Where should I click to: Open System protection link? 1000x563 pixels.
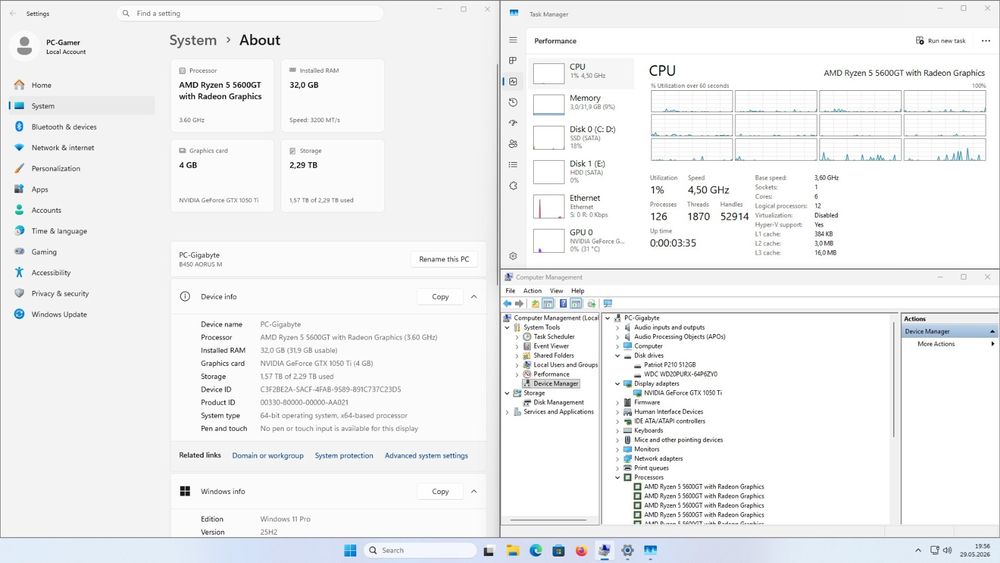pyautogui.click(x=344, y=455)
